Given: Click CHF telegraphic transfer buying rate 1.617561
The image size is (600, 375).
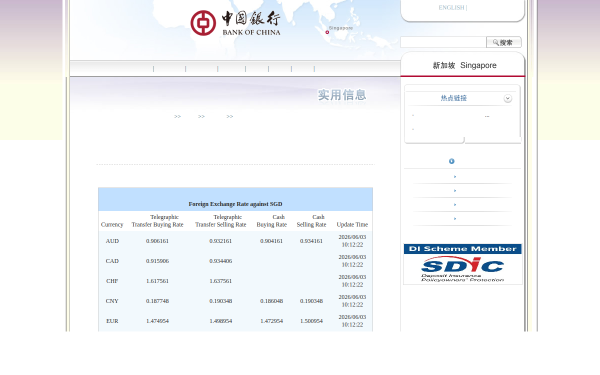Looking at the screenshot, I should click(x=157, y=281).
